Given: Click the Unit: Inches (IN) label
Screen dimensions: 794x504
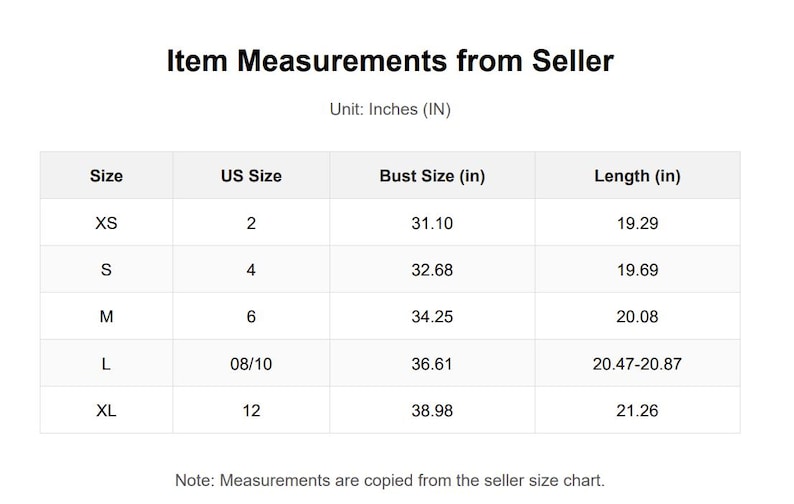Looking at the screenshot, I should click(x=390, y=109).
